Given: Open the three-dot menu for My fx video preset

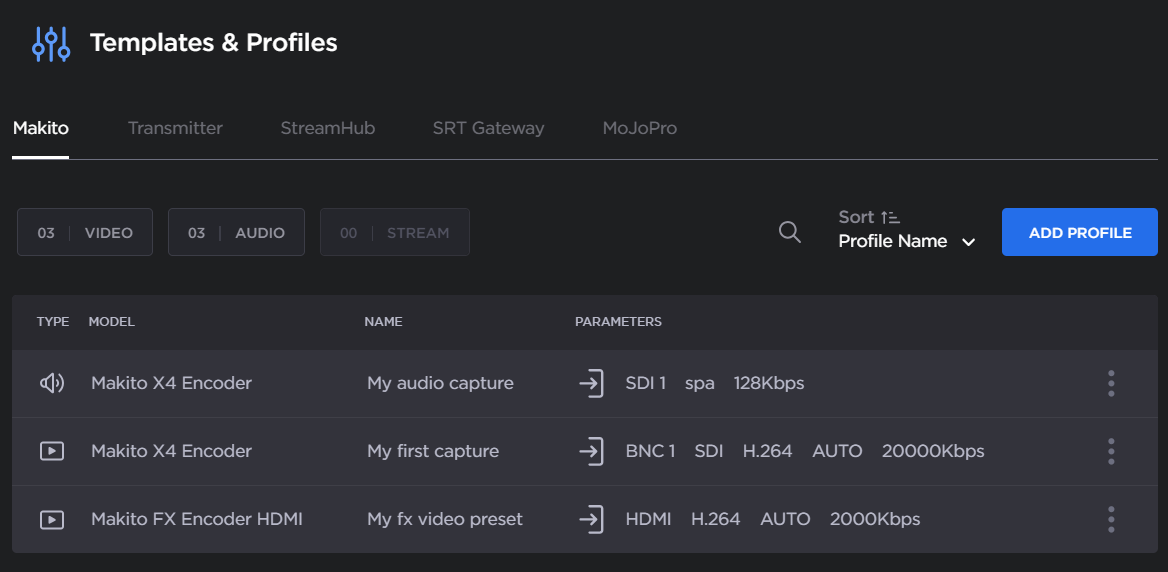Looking at the screenshot, I should (x=1111, y=519).
